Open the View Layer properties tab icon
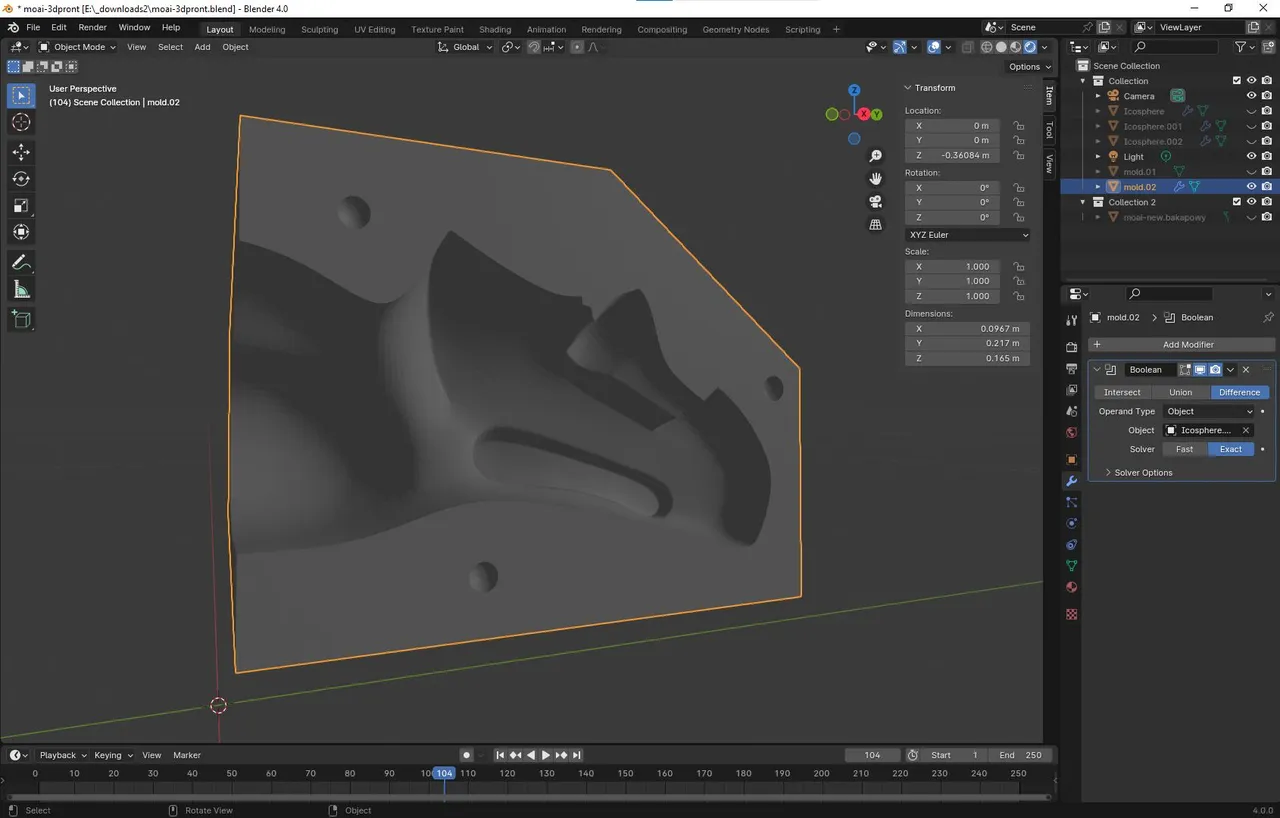Viewport: 1280px width, 818px height. pos(1072,390)
